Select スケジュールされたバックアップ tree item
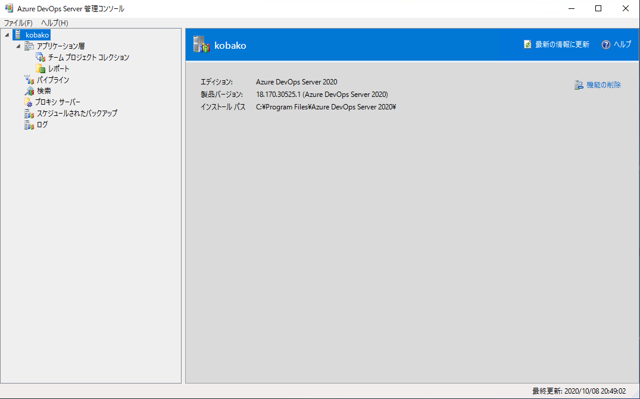The image size is (640, 399). (x=77, y=113)
